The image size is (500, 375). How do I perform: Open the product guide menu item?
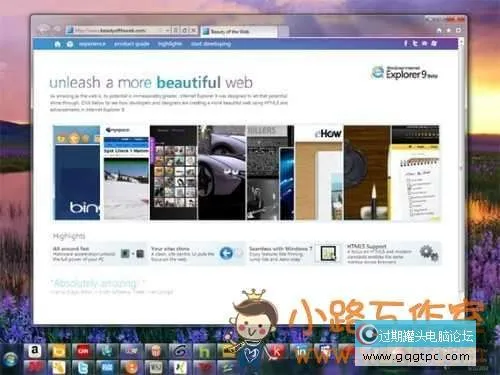[132, 44]
